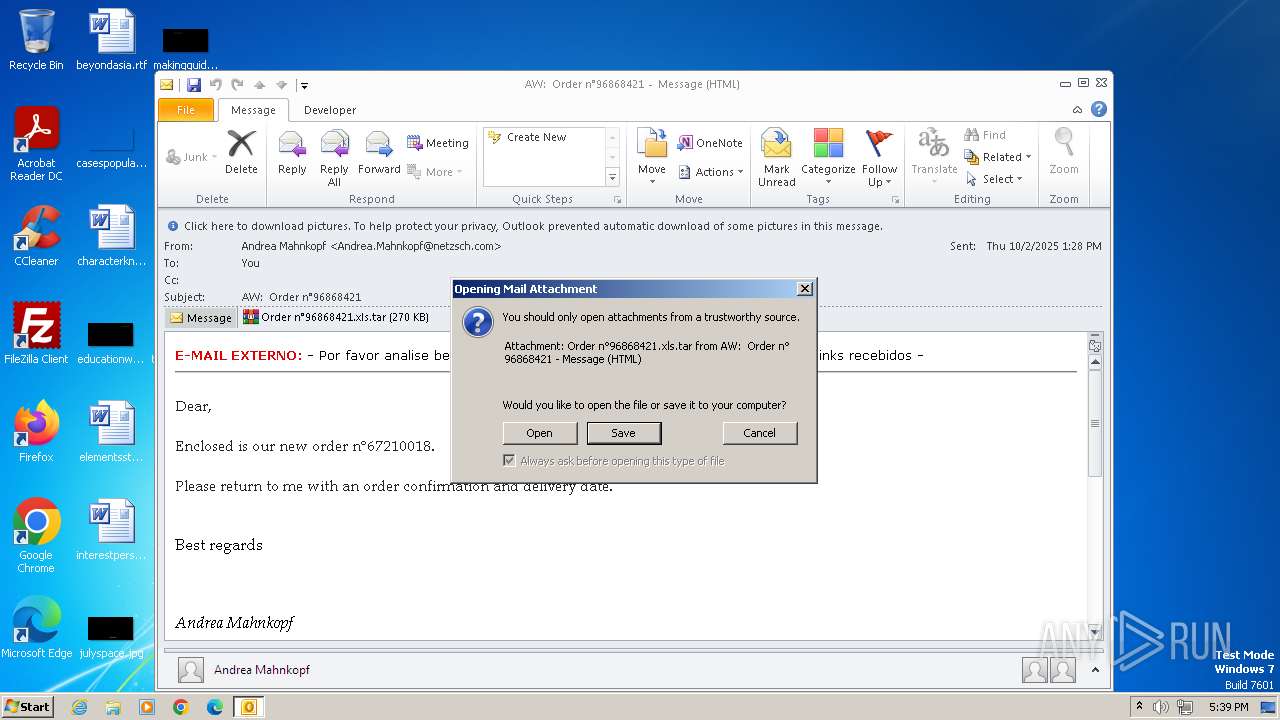The width and height of the screenshot is (1280, 720).
Task: Toggle 'Always ask before opening' checkbox
Action: pyautogui.click(x=509, y=461)
